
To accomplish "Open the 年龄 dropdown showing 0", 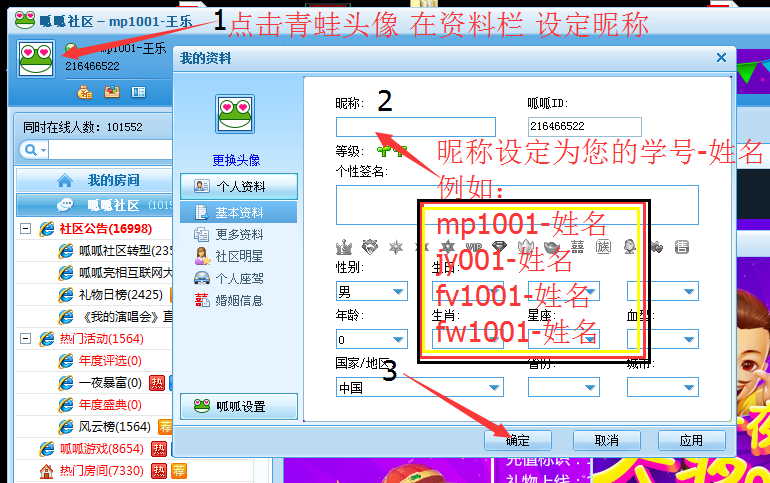I will [372, 339].
